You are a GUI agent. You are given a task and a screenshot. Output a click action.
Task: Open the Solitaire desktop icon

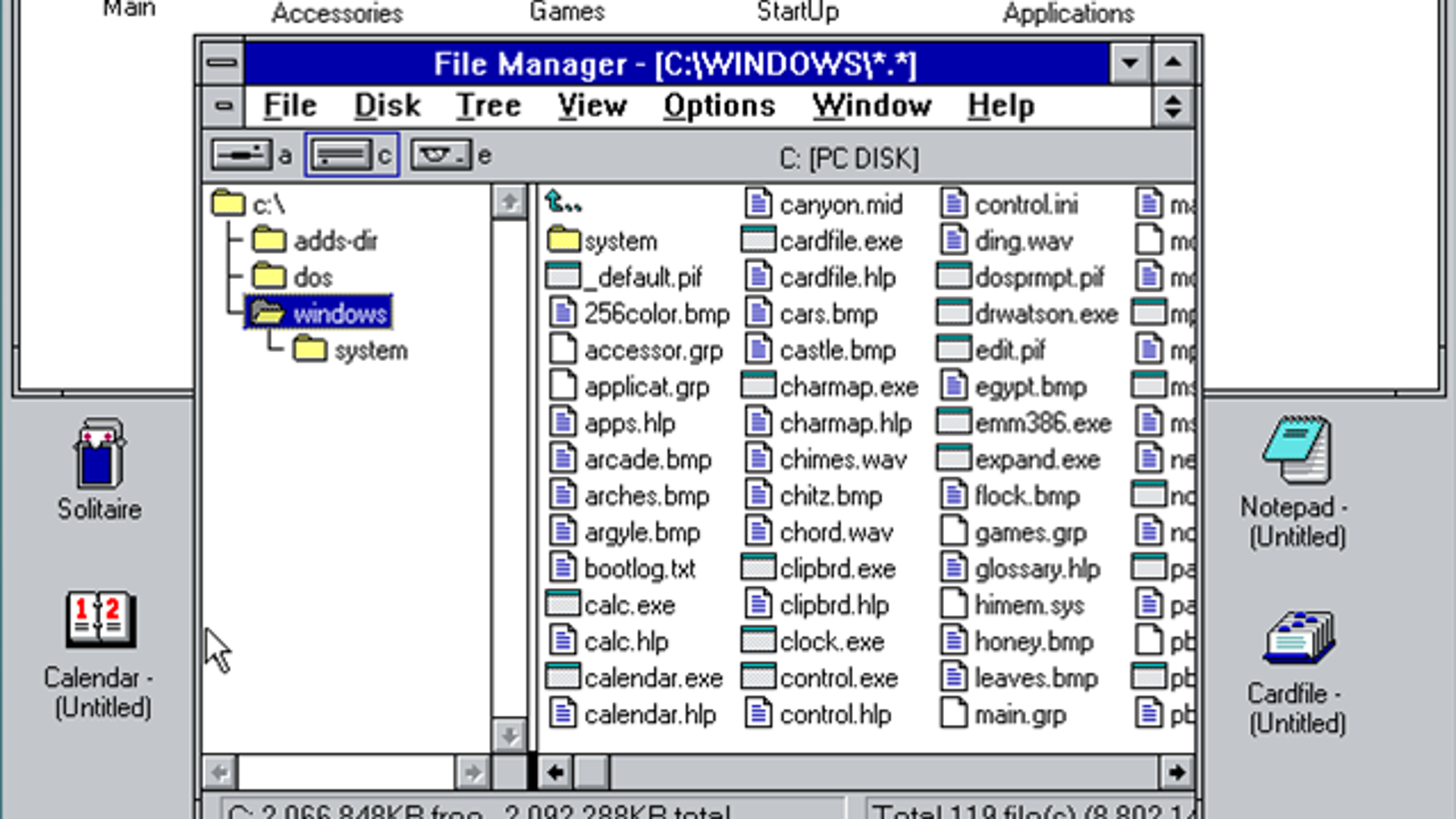(x=99, y=455)
